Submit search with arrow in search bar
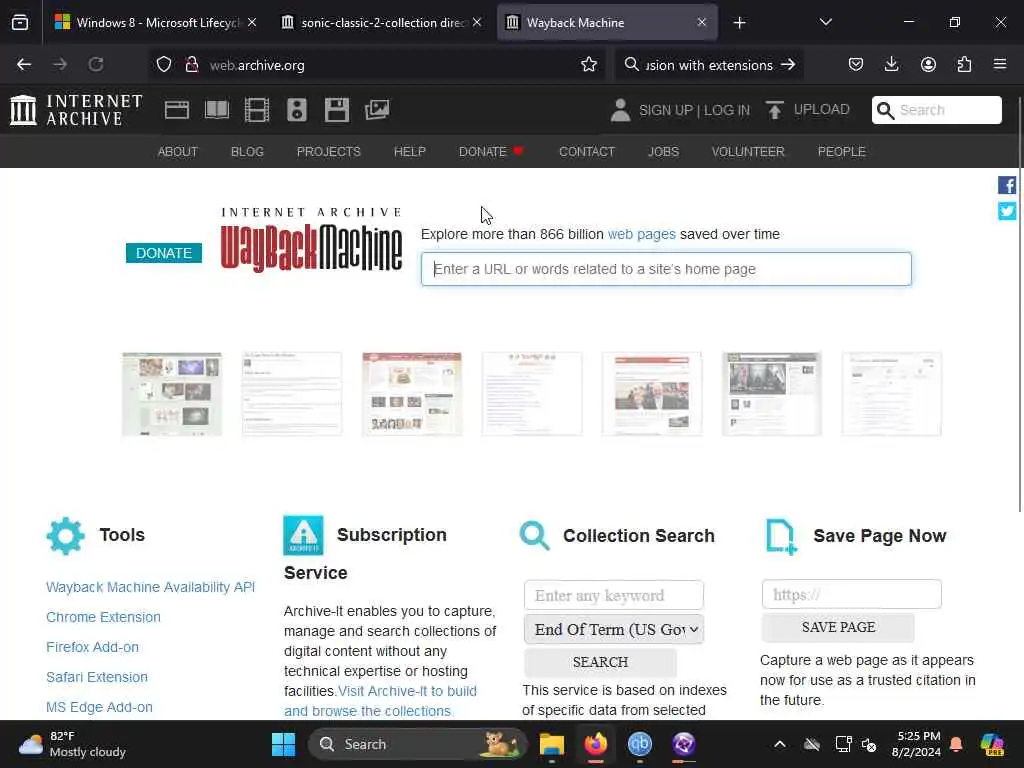Image resolution: width=1024 pixels, height=768 pixels. [788, 65]
